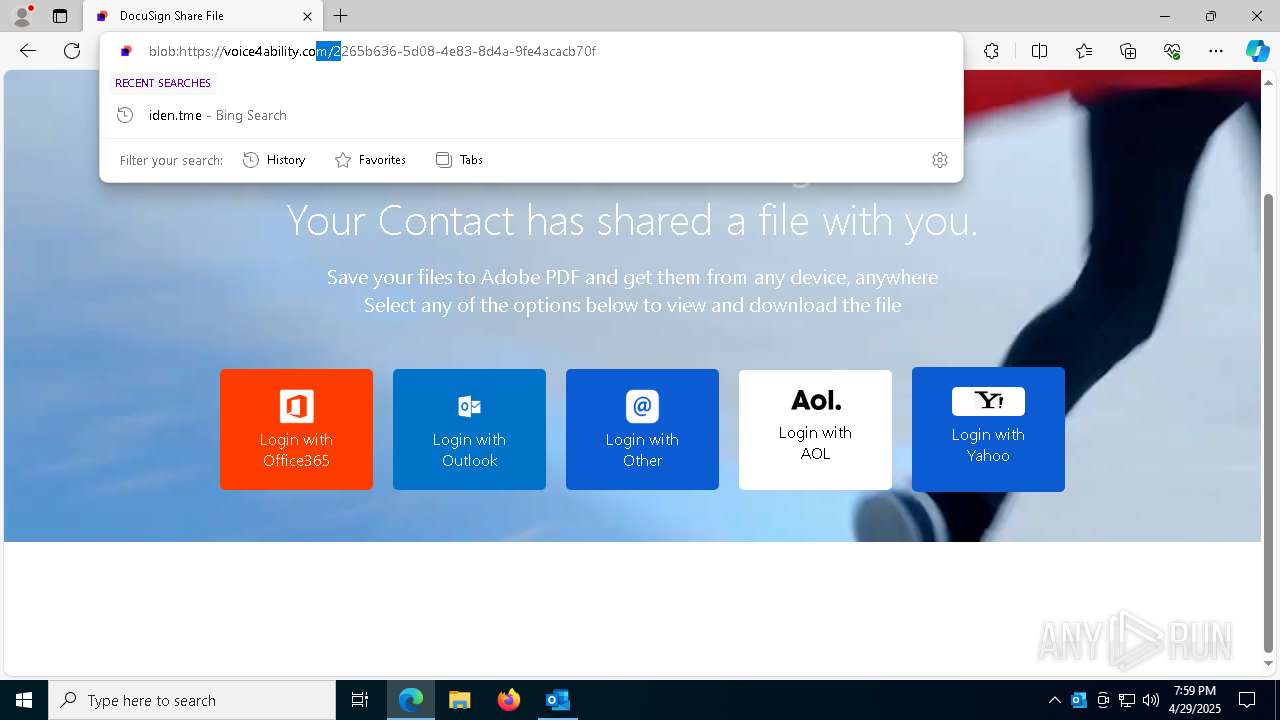Image resolution: width=1280 pixels, height=720 pixels.
Task: Open the Extensions puzzle icon
Action: [991, 51]
